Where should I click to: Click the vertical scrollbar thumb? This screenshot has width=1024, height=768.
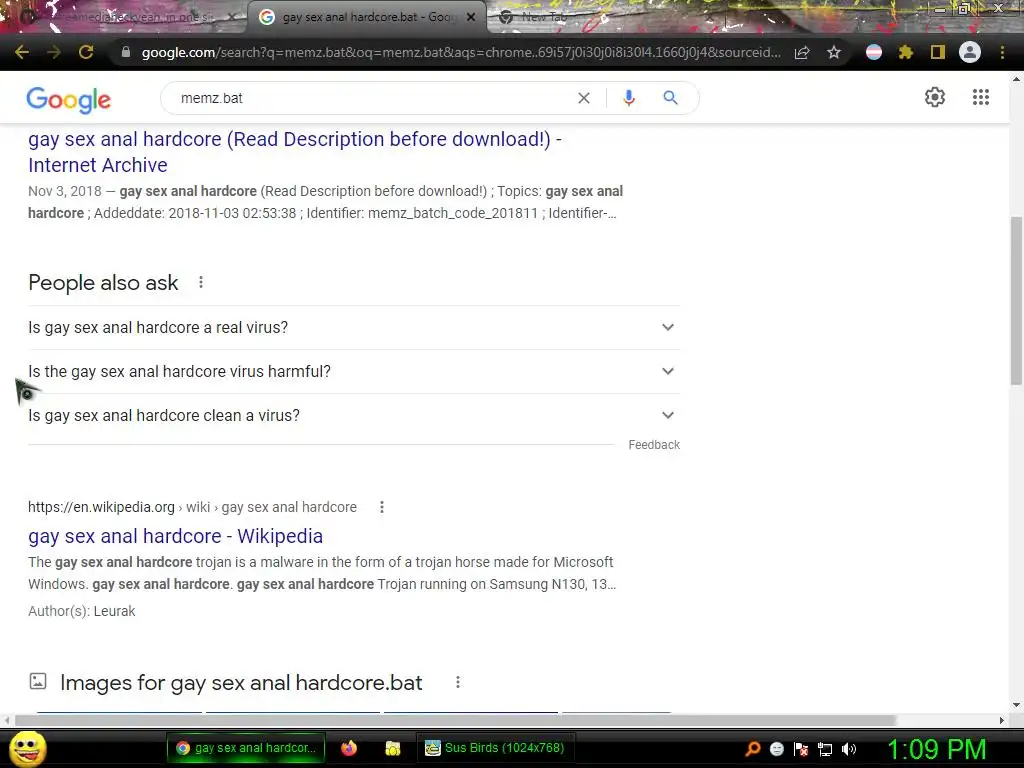coord(1016,300)
